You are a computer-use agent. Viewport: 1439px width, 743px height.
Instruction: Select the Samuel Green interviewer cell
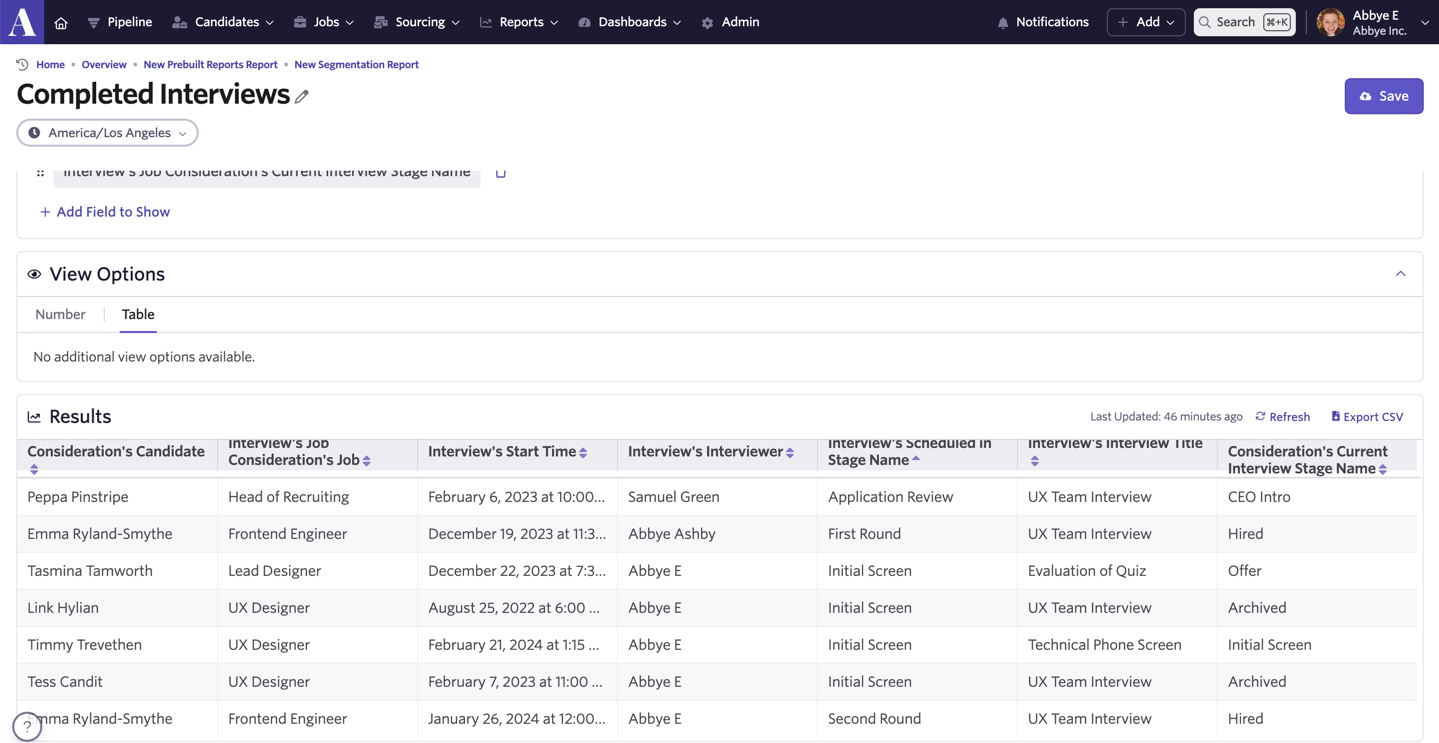[717, 497]
